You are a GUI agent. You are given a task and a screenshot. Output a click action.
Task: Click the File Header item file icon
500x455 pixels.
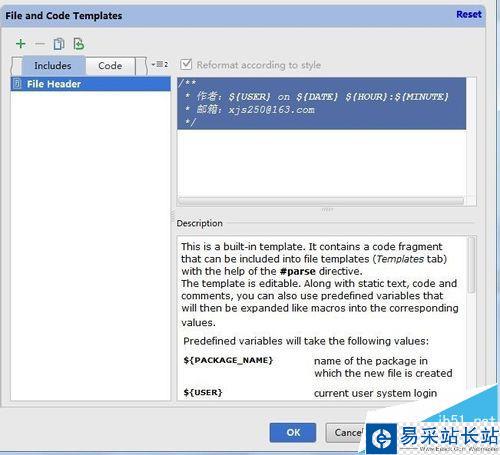tap(17, 84)
